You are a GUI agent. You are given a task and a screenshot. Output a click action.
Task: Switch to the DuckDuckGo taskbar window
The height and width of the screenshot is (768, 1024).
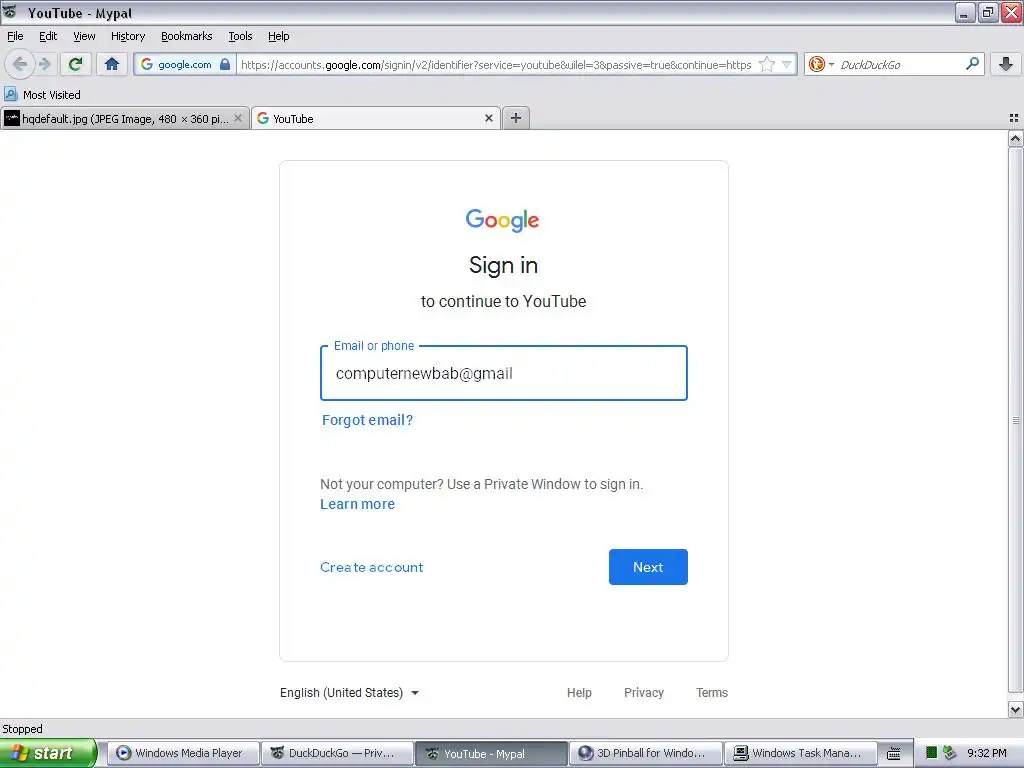[x=337, y=753]
